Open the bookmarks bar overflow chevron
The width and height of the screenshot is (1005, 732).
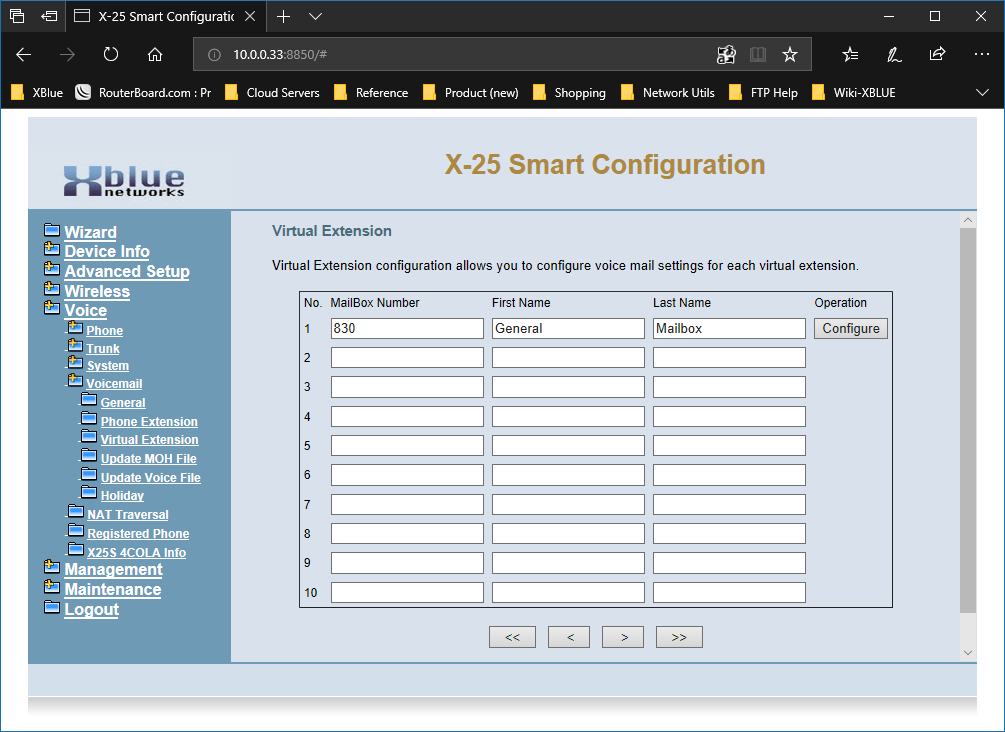(x=981, y=92)
